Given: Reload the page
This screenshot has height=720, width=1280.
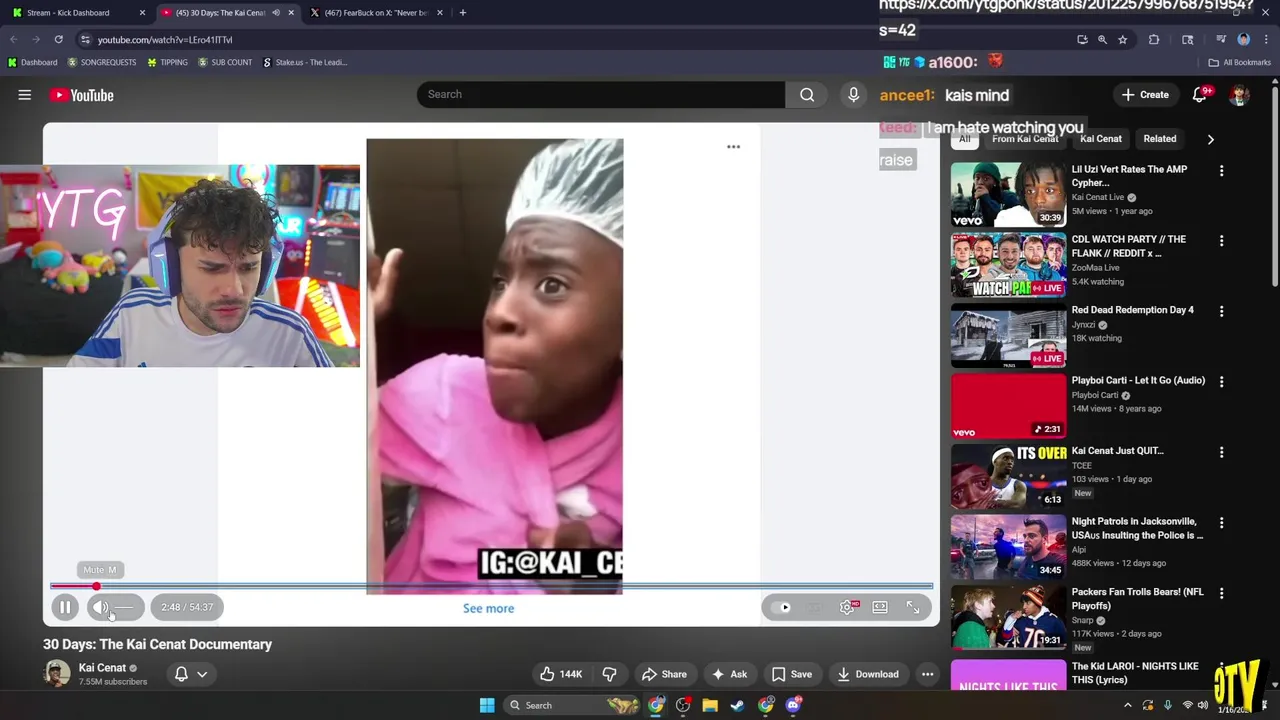Looking at the screenshot, I should (x=59, y=39).
